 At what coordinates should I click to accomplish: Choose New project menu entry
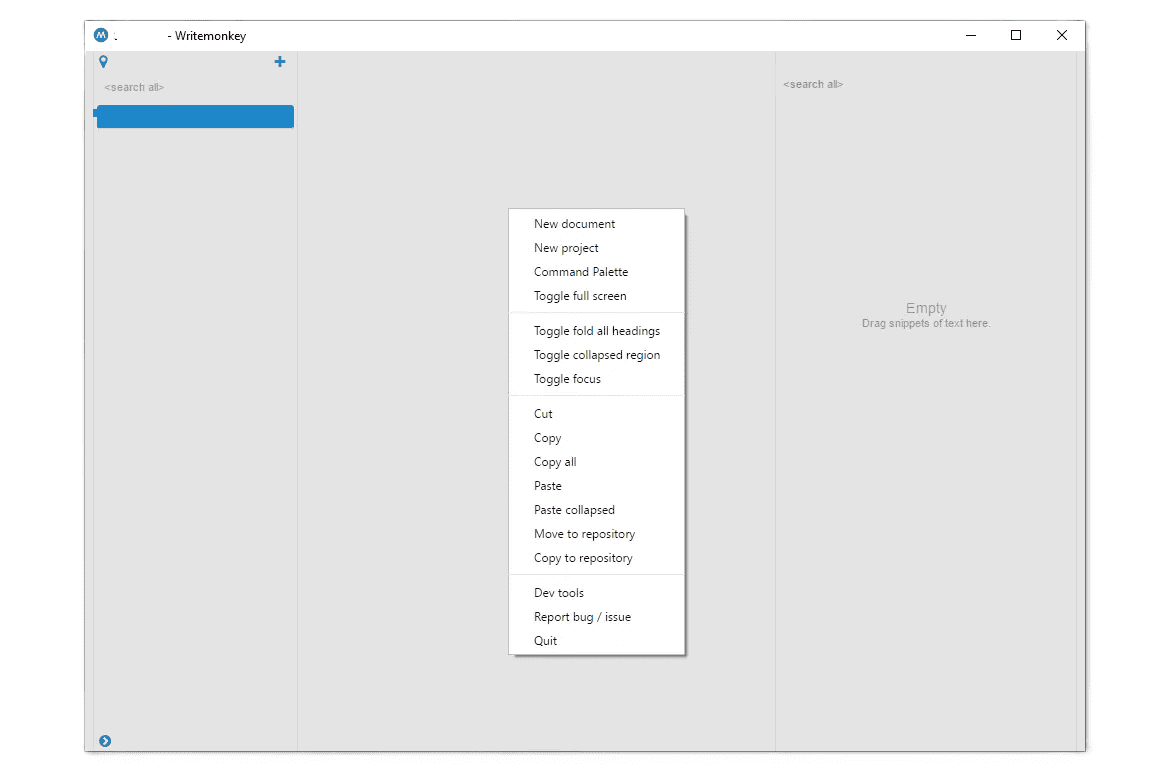[x=596, y=248]
